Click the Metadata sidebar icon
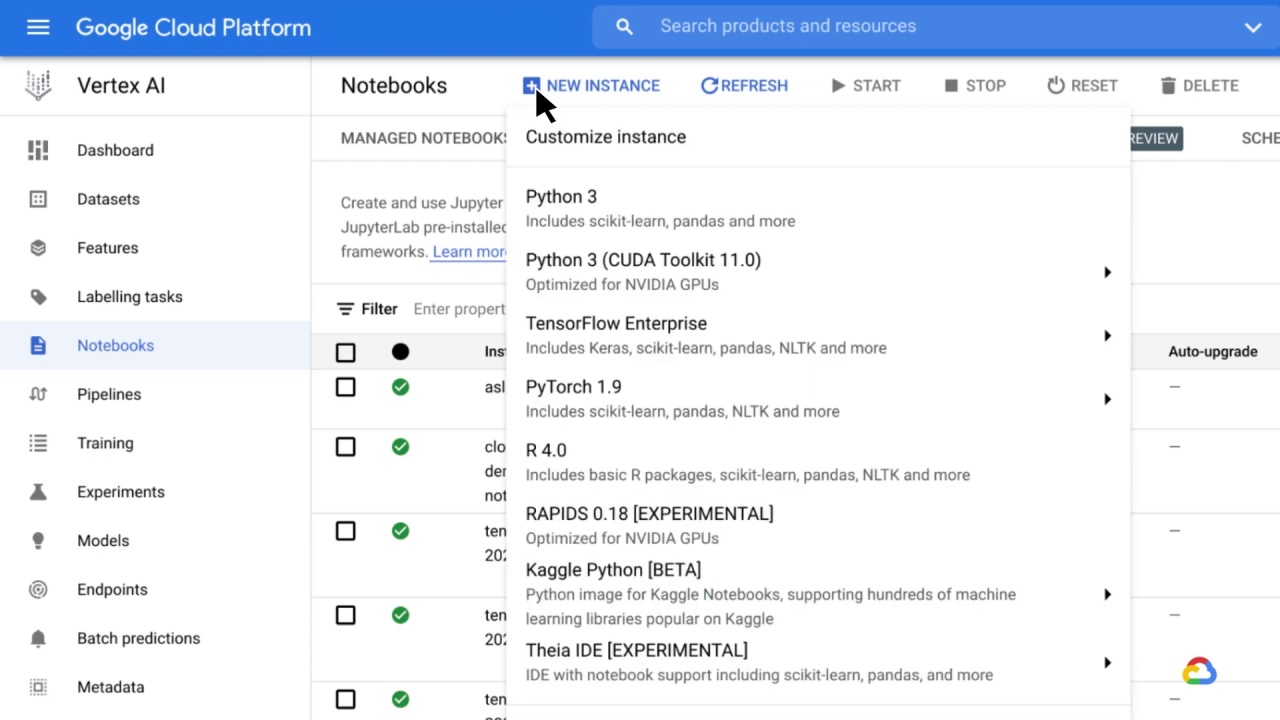 [38, 687]
